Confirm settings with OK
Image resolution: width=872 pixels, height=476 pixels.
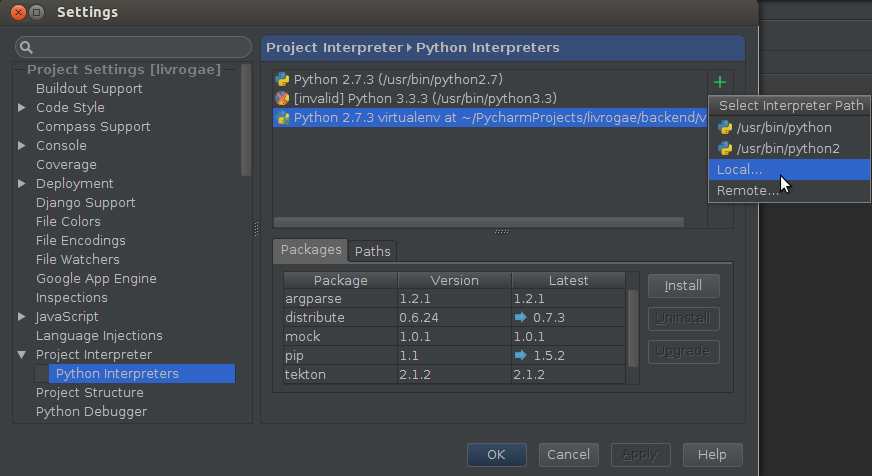pos(497,455)
